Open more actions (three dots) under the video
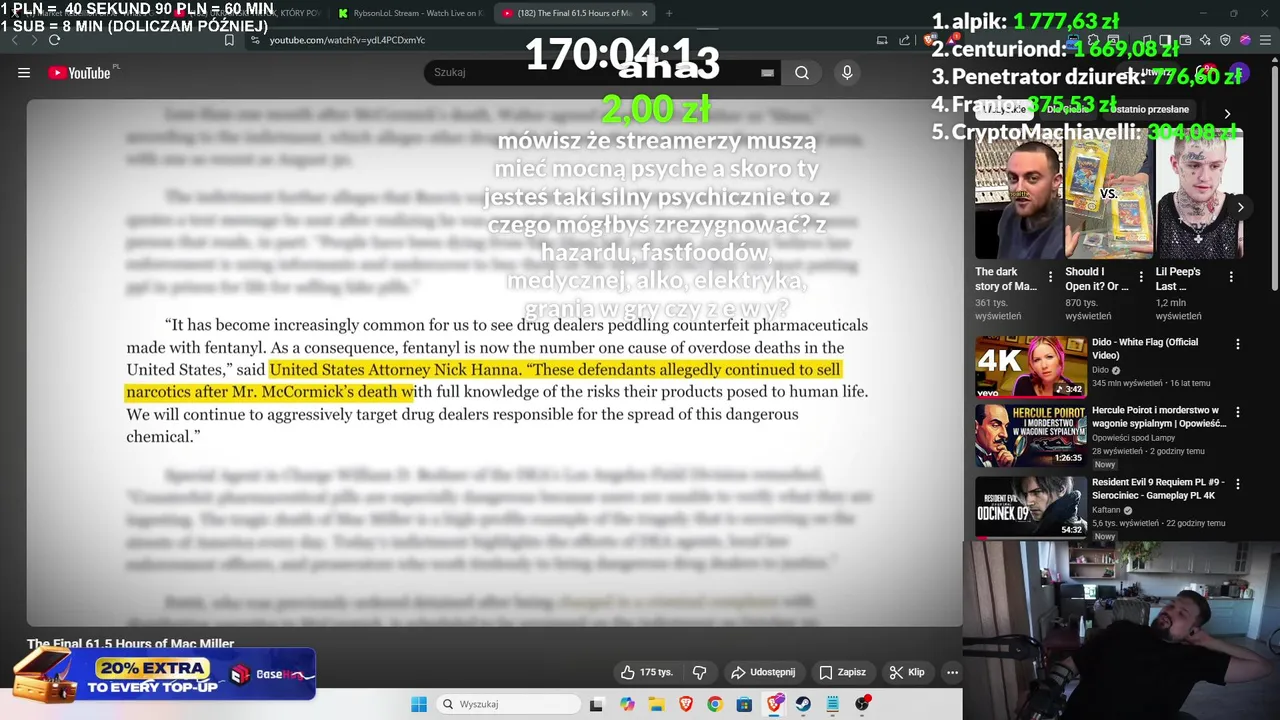Viewport: 1280px width, 720px height. [952, 672]
